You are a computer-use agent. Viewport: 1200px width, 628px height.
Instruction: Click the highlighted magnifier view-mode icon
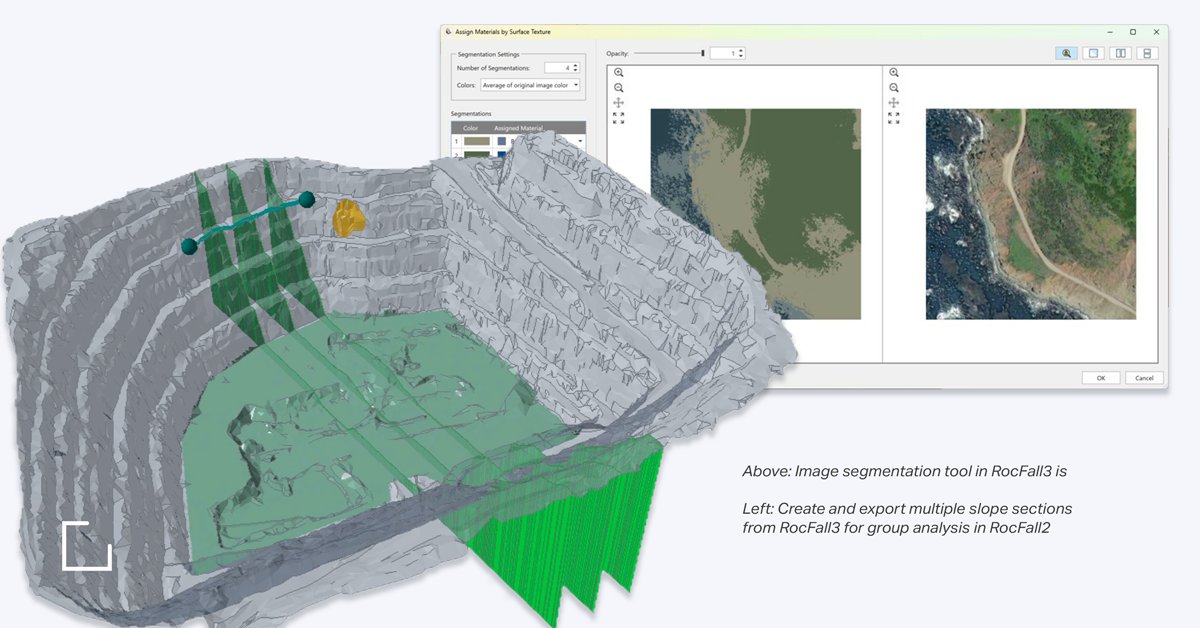point(1066,53)
